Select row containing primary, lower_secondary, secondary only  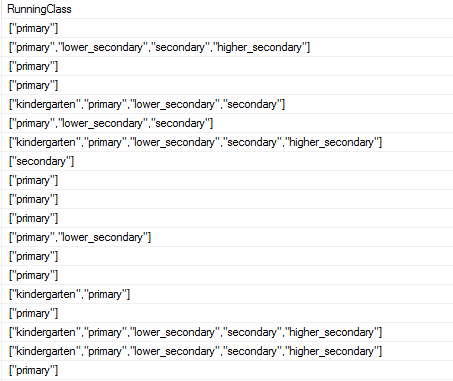[x=227, y=123]
